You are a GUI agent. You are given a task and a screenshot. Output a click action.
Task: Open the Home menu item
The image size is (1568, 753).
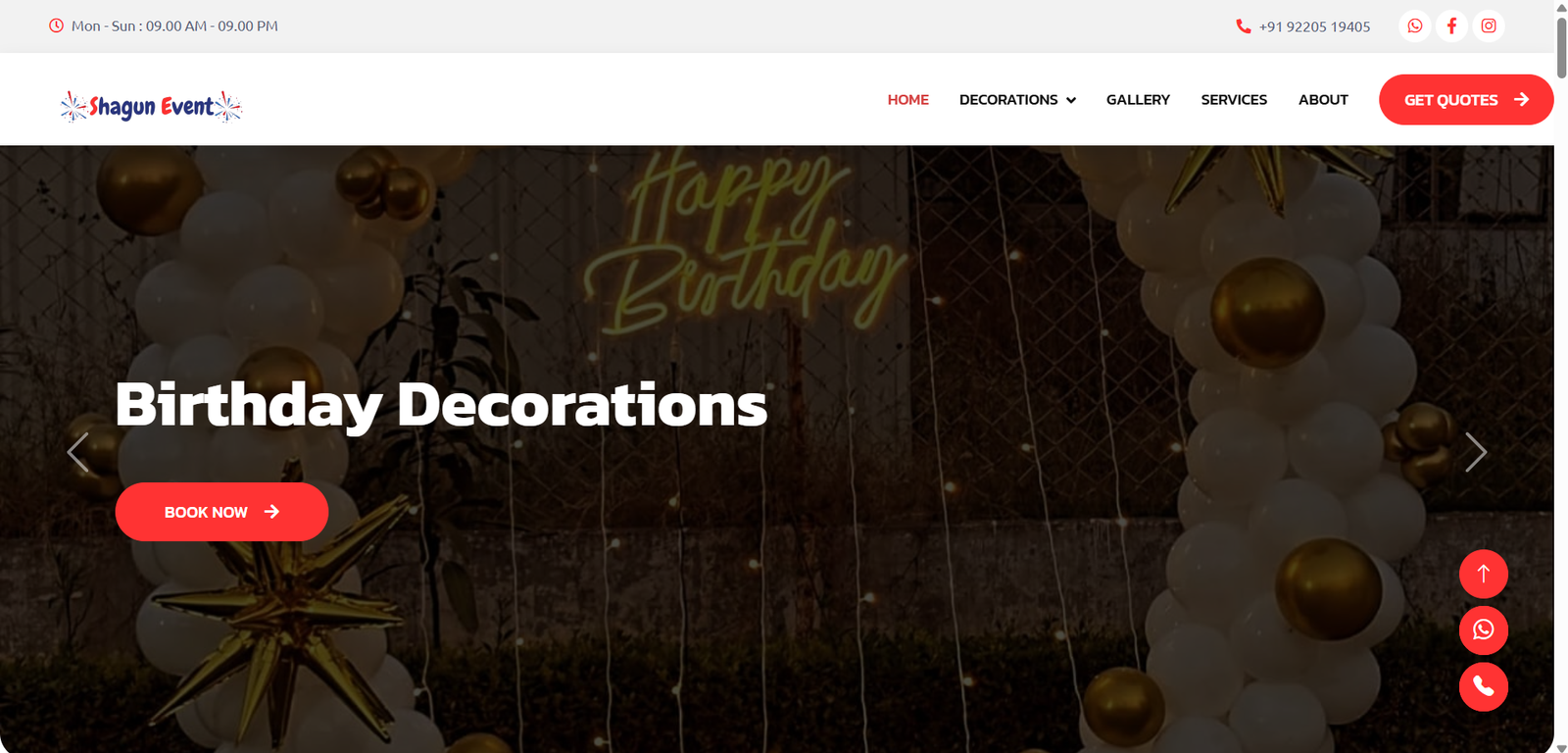coord(908,100)
